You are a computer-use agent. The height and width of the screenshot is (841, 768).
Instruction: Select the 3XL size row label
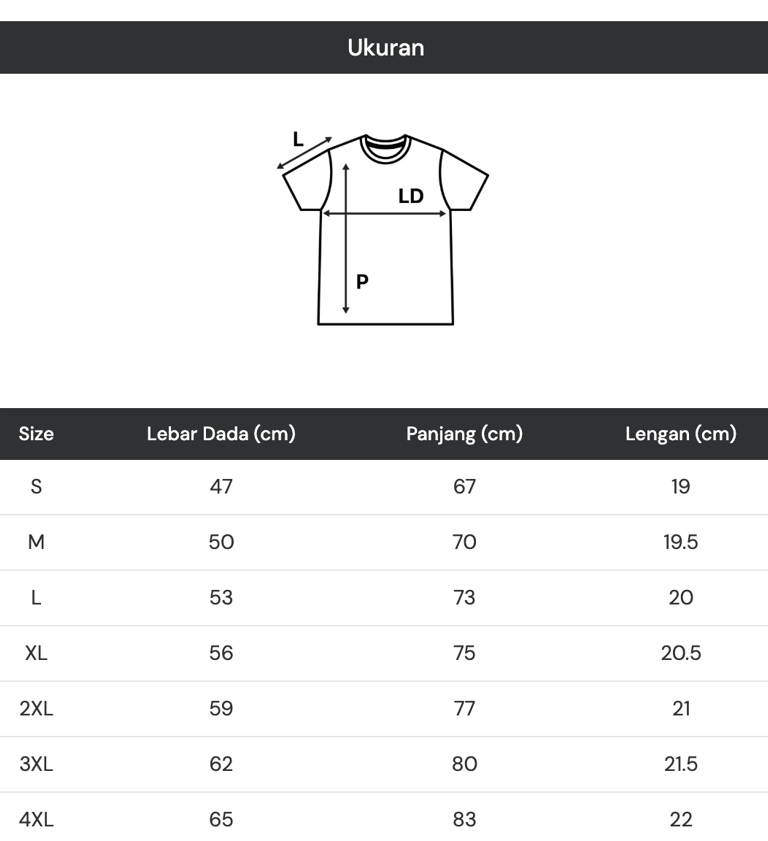[36, 764]
